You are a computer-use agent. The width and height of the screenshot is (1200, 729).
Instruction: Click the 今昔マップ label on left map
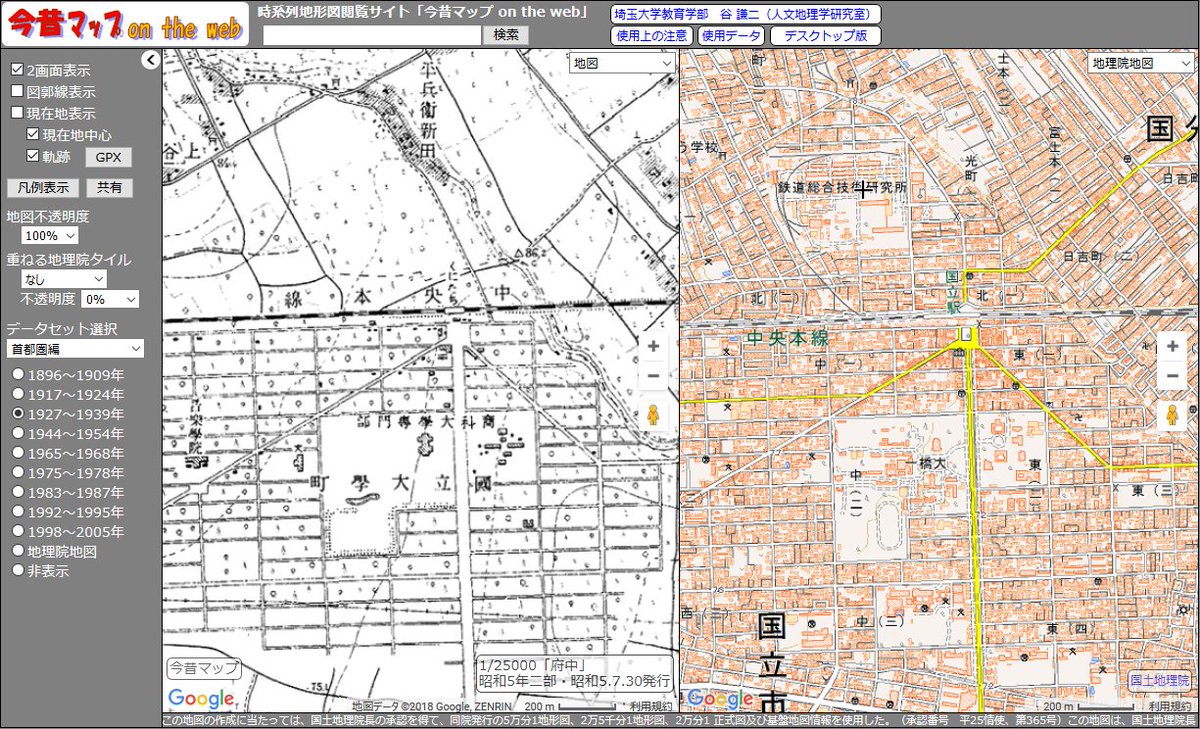point(204,668)
